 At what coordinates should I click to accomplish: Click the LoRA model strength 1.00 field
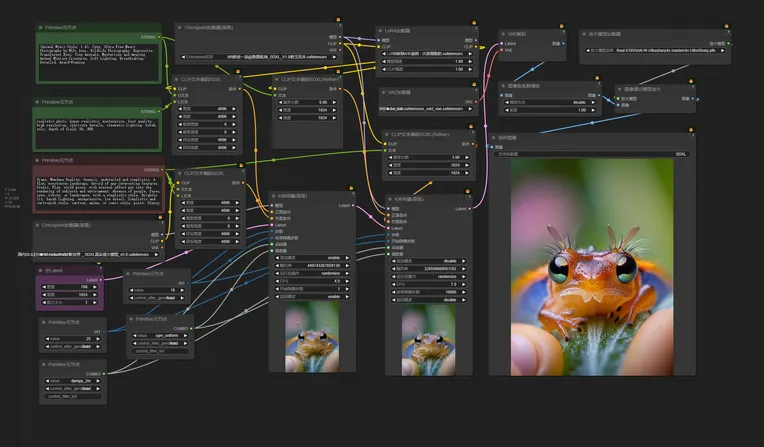(x=427, y=62)
